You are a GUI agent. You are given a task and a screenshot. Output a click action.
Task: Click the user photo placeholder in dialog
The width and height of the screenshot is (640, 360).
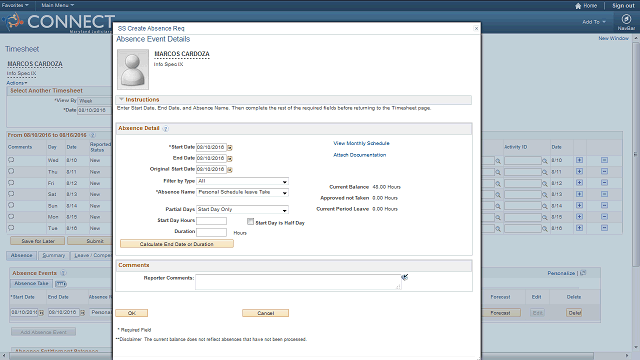click(x=133, y=69)
